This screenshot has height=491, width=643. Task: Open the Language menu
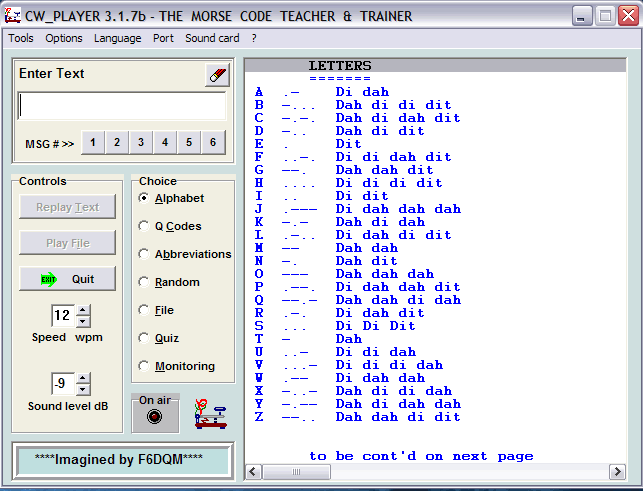tap(117, 38)
